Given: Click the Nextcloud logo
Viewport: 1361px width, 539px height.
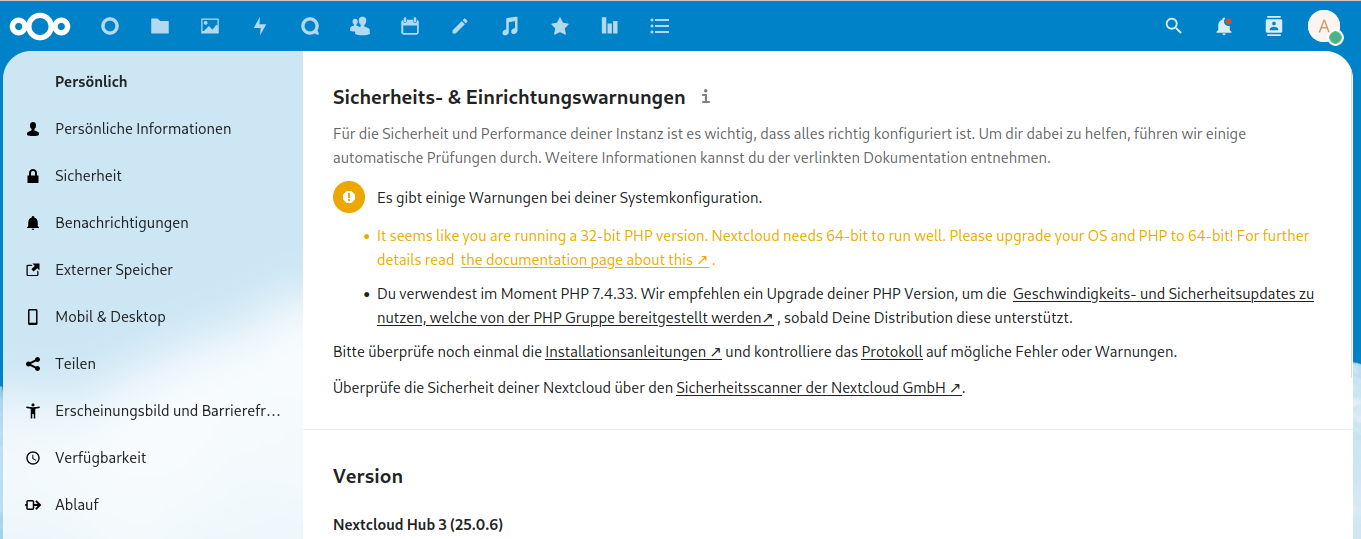Looking at the screenshot, I should click(41, 26).
